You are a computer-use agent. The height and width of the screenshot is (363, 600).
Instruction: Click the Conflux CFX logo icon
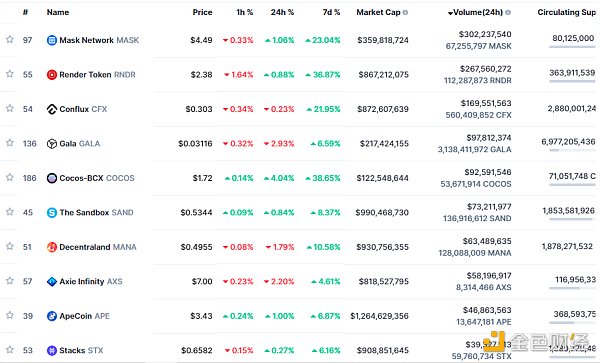click(52, 109)
